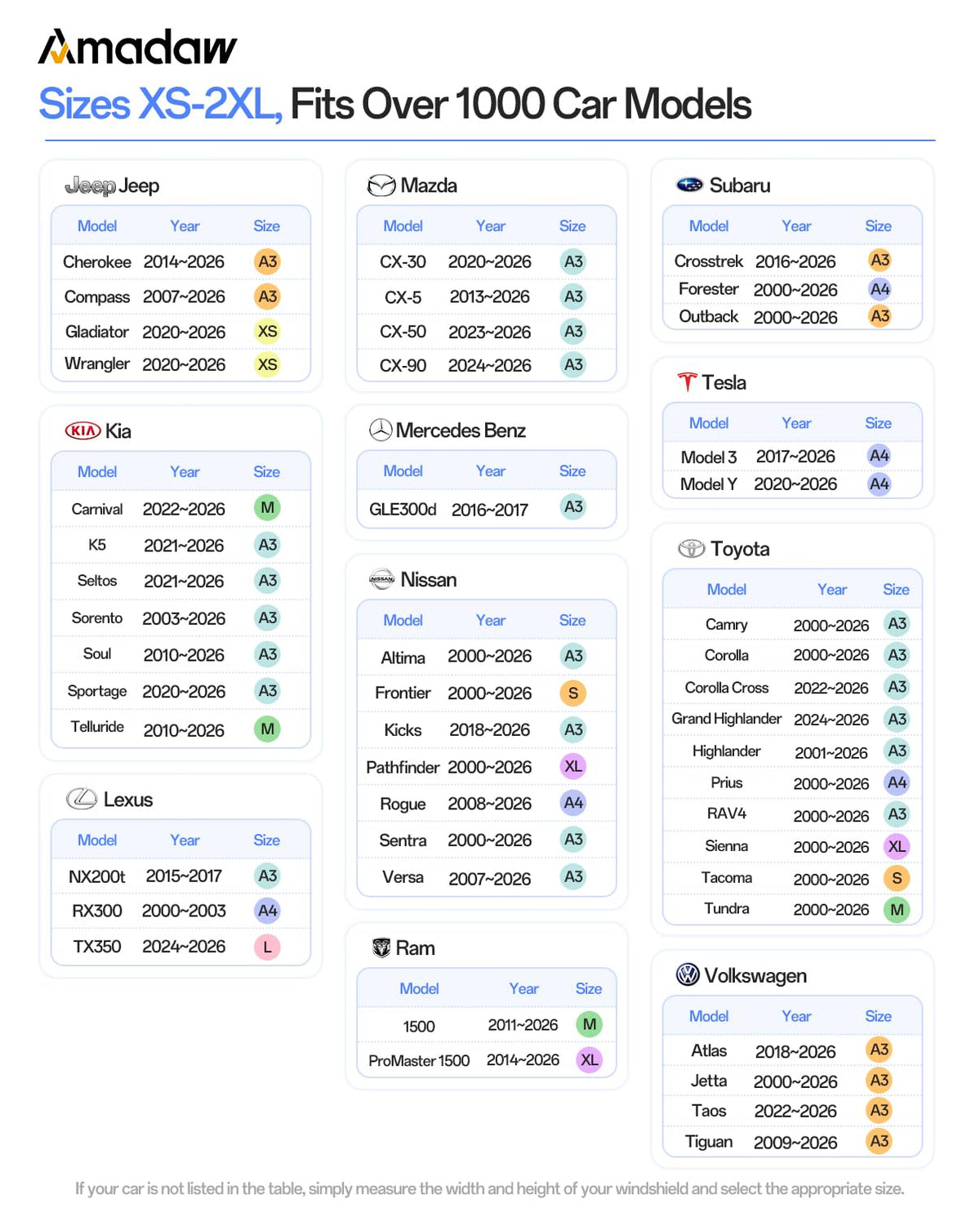Click the Nissan brand logo
The width and height of the screenshot is (980, 1217).
381,579
